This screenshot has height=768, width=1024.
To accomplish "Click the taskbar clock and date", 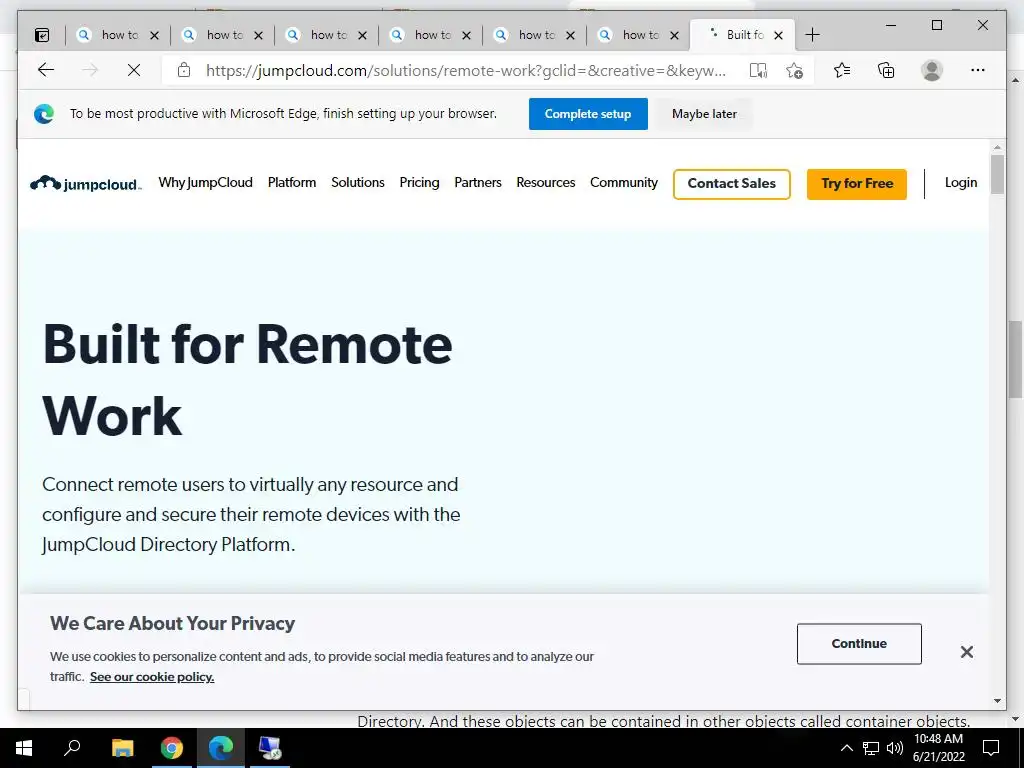I will pos(938,748).
